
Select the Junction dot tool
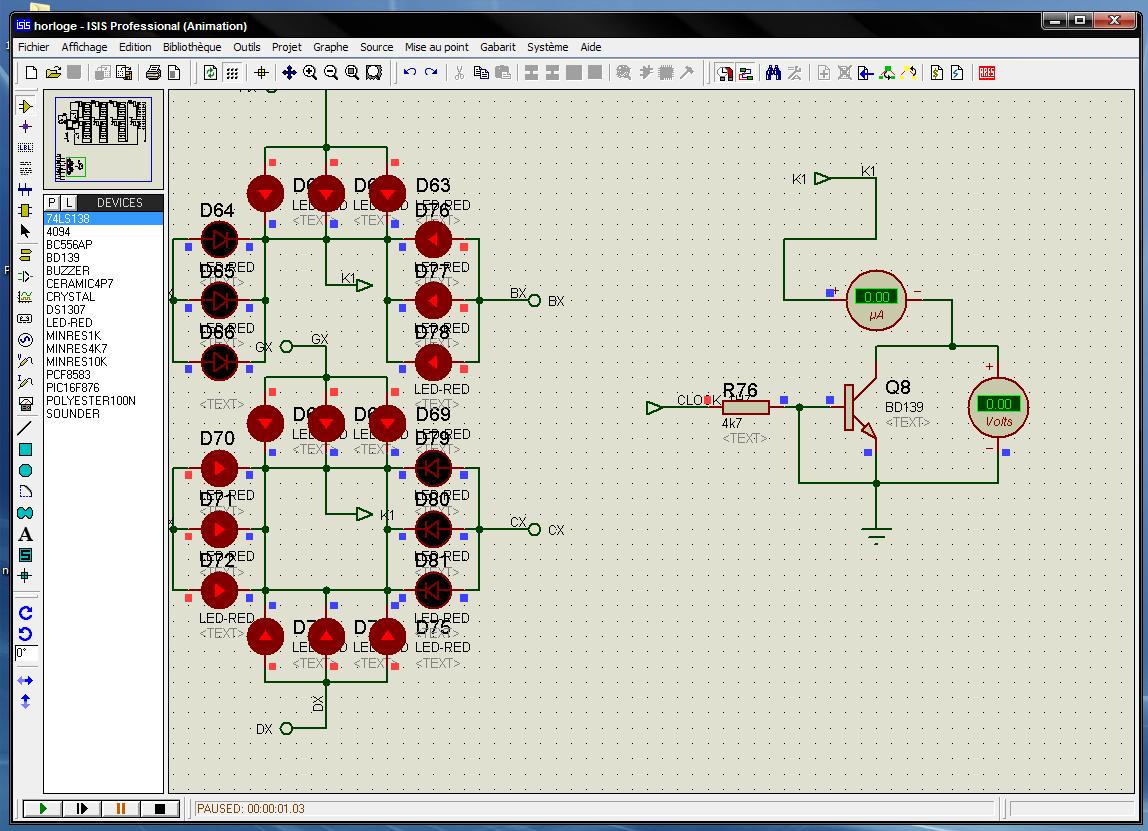coord(26,127)
